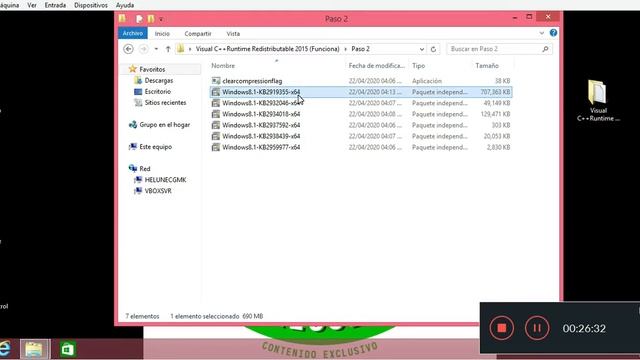The image size is (640, 360).
Task: Click Visual C++ Runtime Redistributable 2015 breadcrumb
Action: [267, 49]
